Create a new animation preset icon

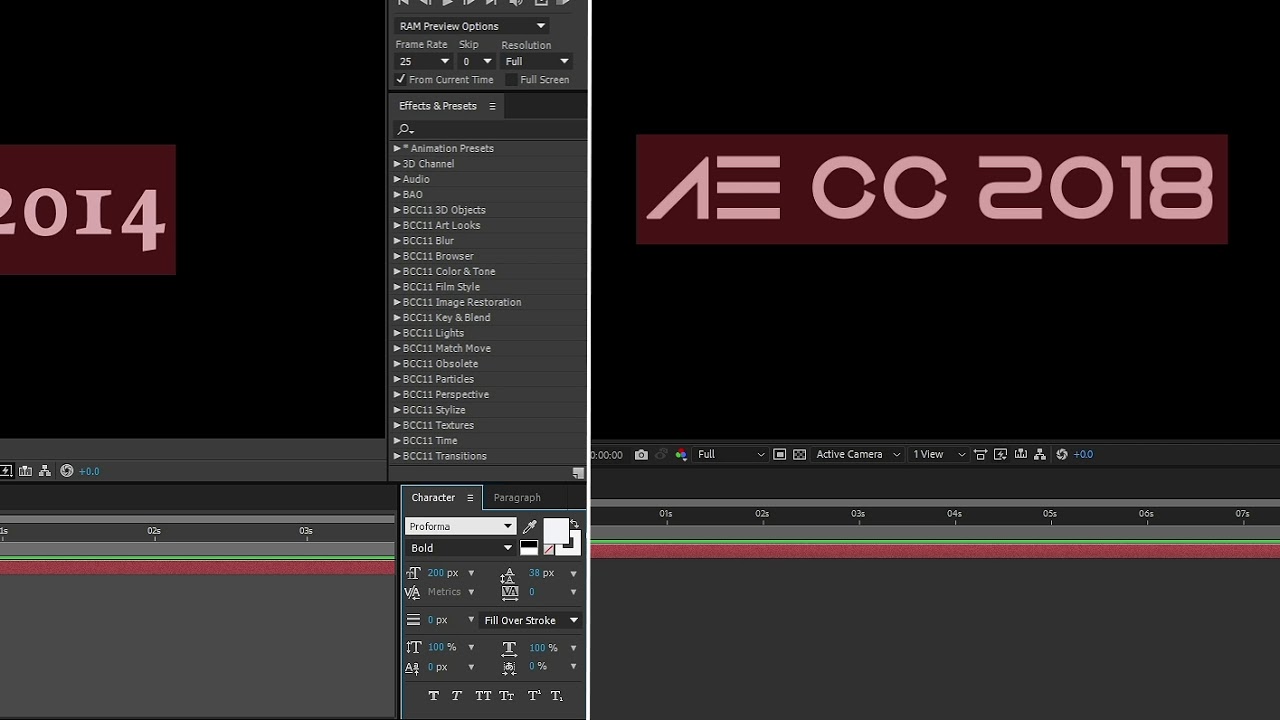click(578, 473)
